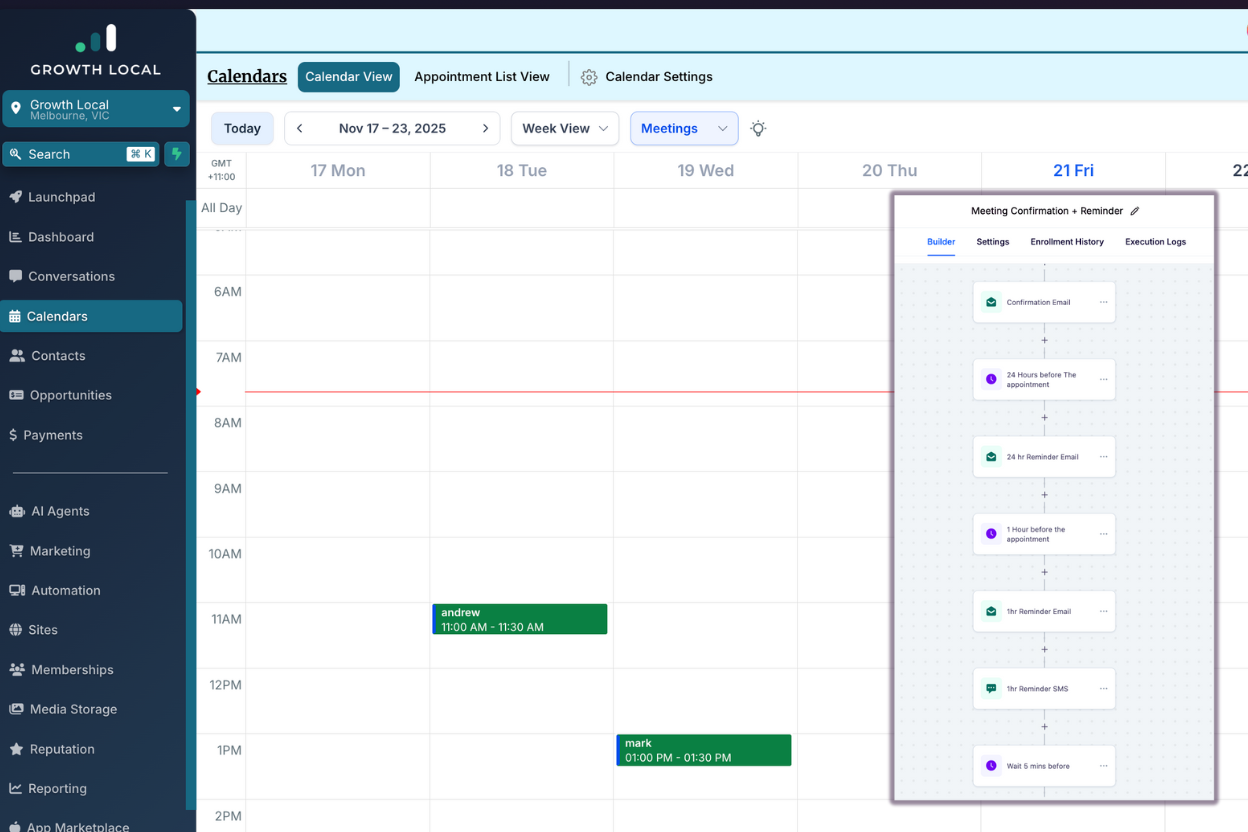
Task: Expand the Meetings calendar filter dropdown
Action: tap(684, 128)
